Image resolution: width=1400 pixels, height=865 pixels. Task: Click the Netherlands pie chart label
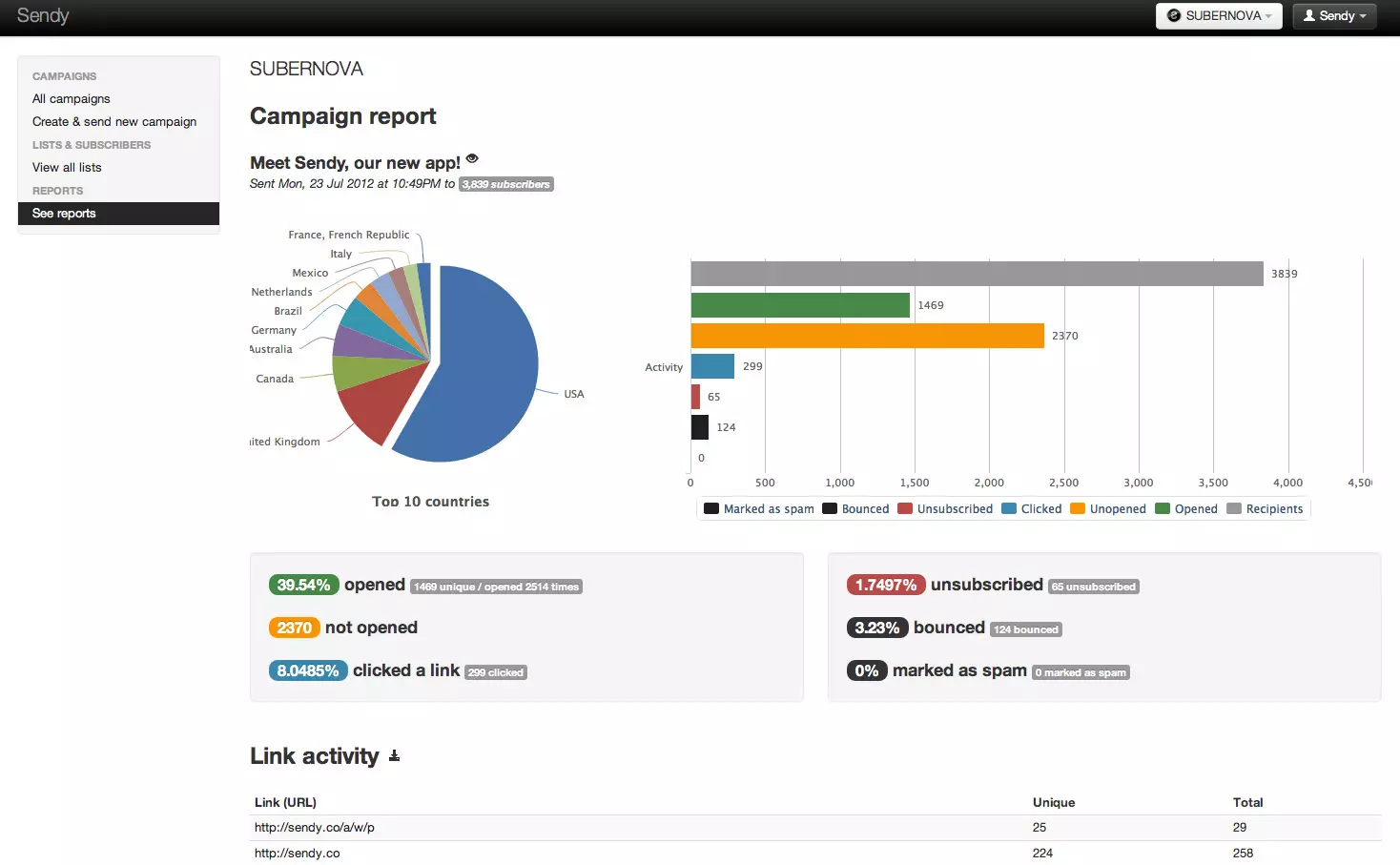pyautogui.click(x=281, y=292)
